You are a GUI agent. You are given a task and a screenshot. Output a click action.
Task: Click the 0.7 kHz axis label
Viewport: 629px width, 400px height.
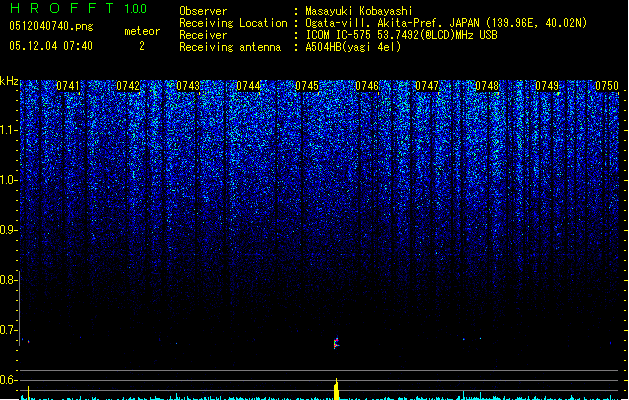click(9, 330)
